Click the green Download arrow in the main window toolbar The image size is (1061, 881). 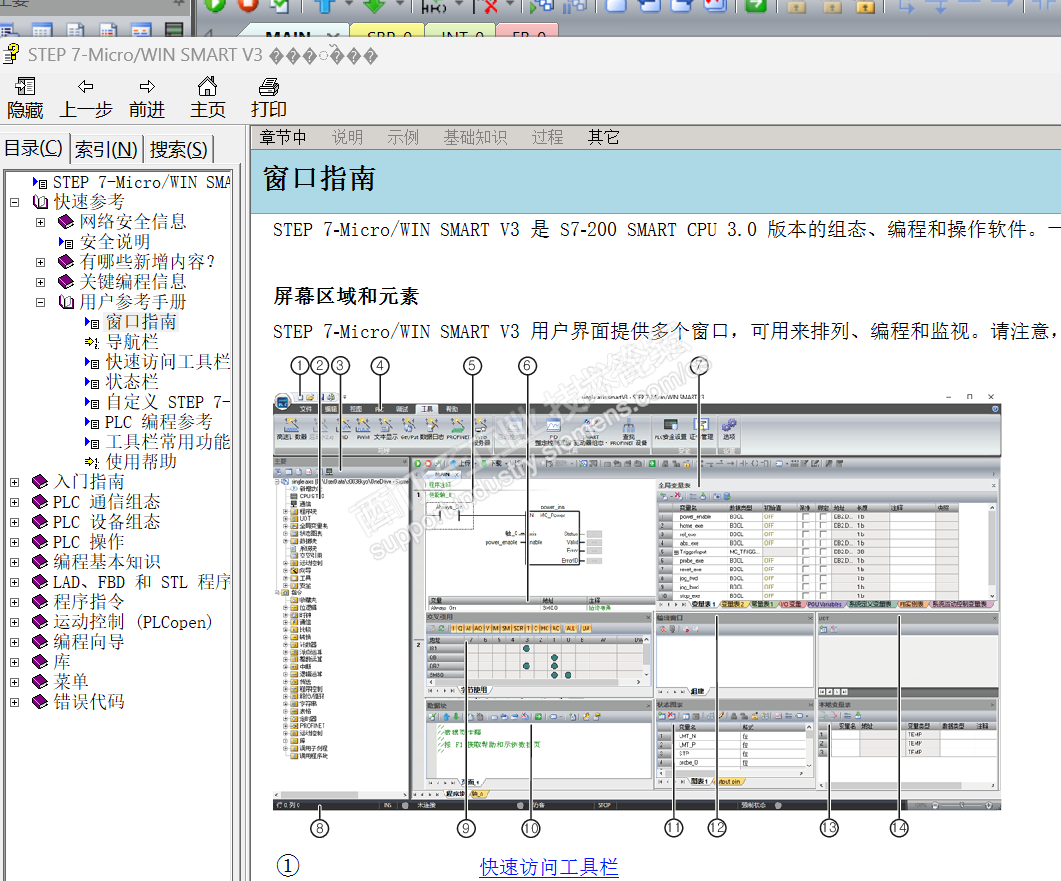click(374, 5)
